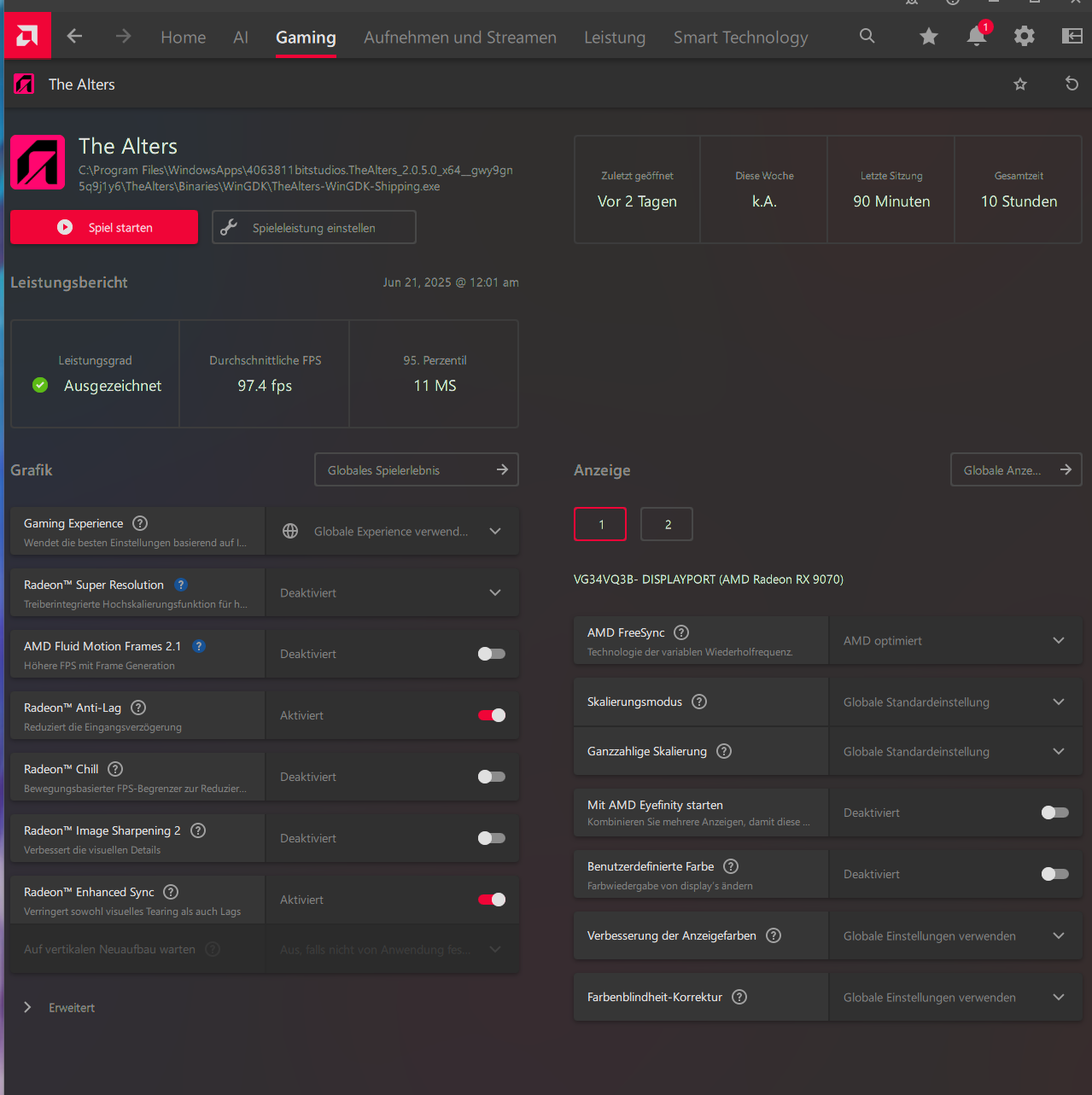Click Spiel starten button
The height and width of the screenshot is (1095, 1092).
104,227
